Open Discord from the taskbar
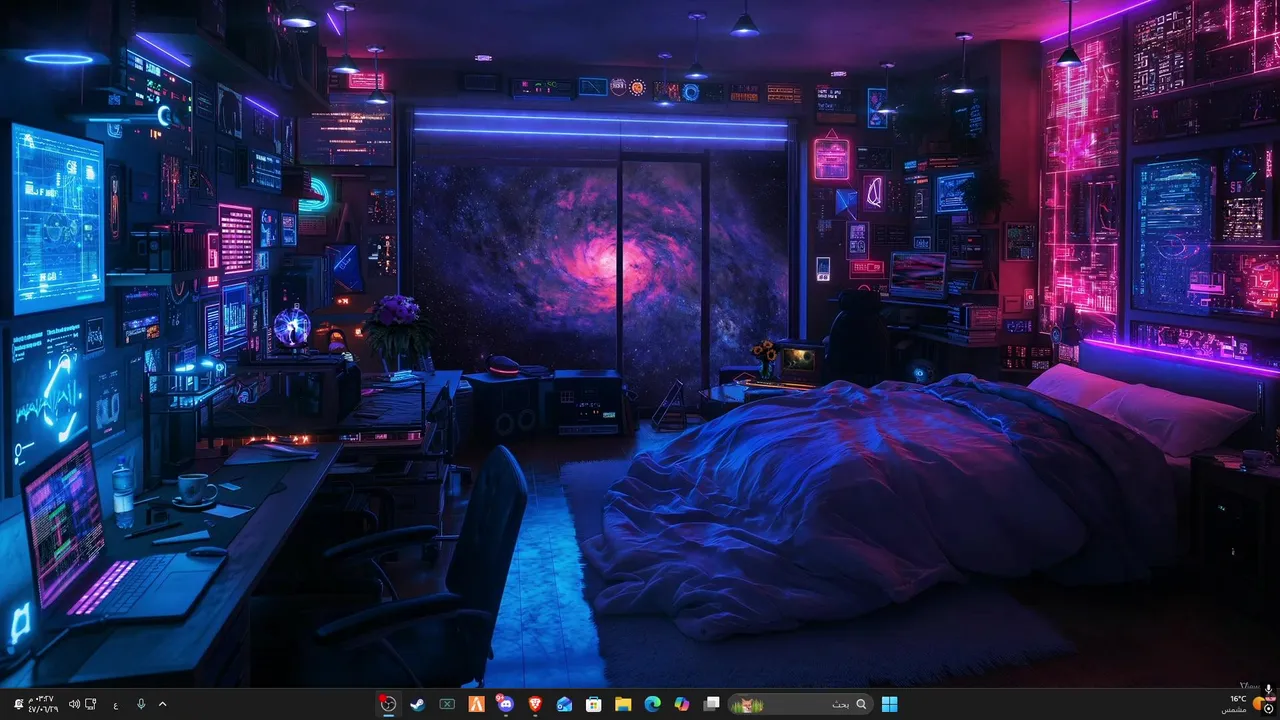This screenshot has width=1280, height=720. [505, 704]
